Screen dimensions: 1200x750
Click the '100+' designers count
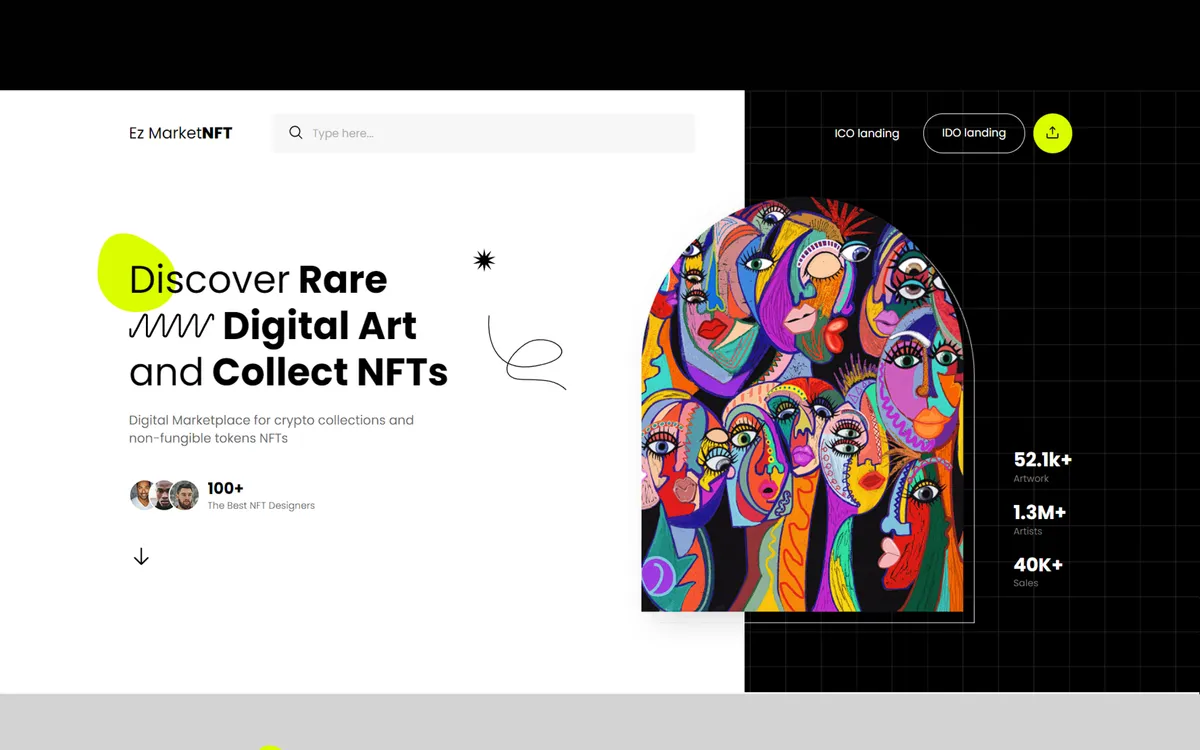(x=225, y=488)
